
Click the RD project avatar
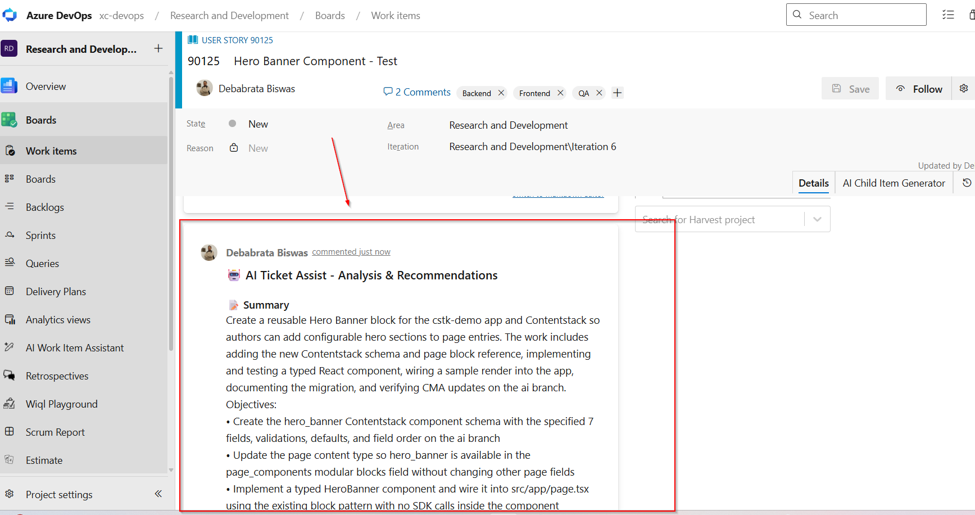(9, 49)
